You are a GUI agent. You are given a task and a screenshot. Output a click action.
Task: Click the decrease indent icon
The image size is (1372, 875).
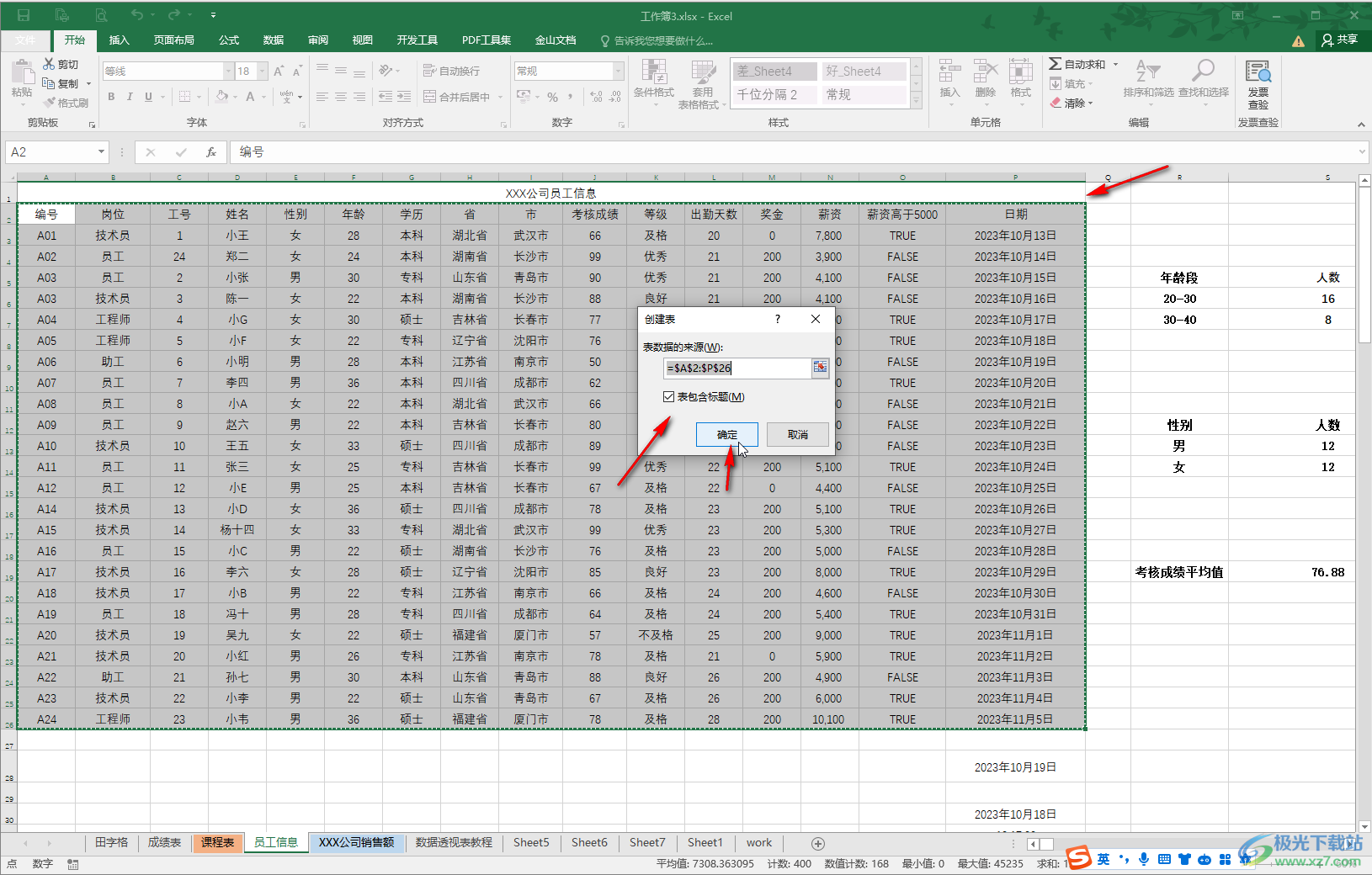[386, 97]
